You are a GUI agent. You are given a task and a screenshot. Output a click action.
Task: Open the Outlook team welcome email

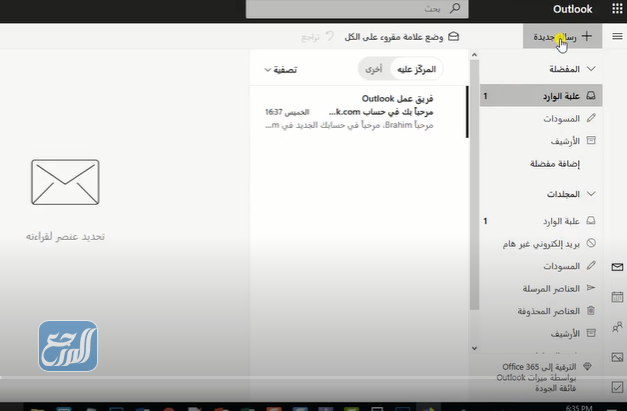coord(360,113)
